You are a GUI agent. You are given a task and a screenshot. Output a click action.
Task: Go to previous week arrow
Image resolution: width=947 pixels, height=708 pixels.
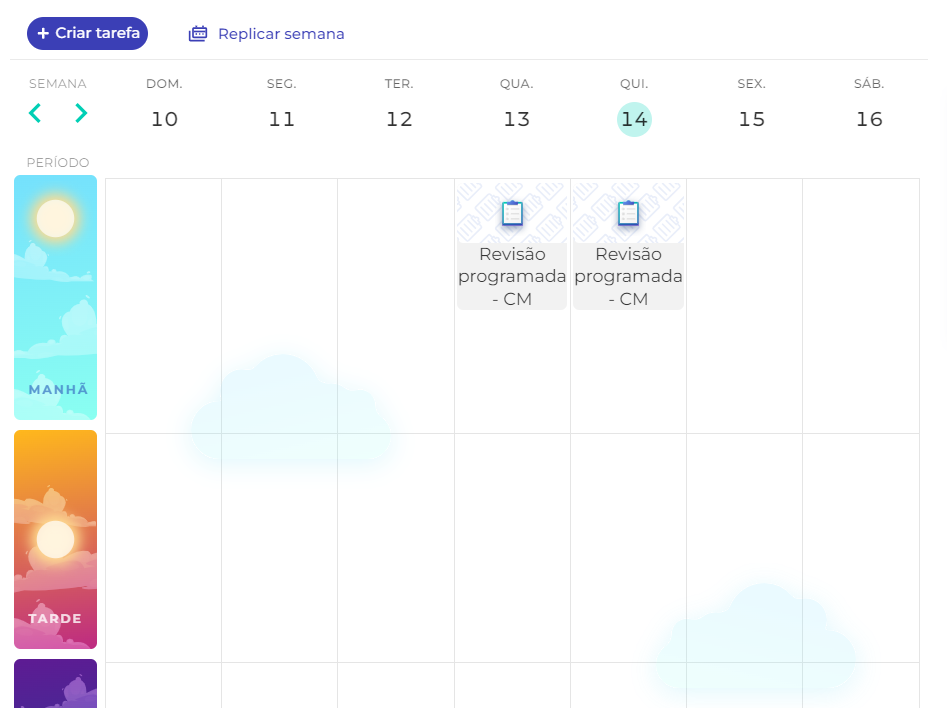[35, 113]
